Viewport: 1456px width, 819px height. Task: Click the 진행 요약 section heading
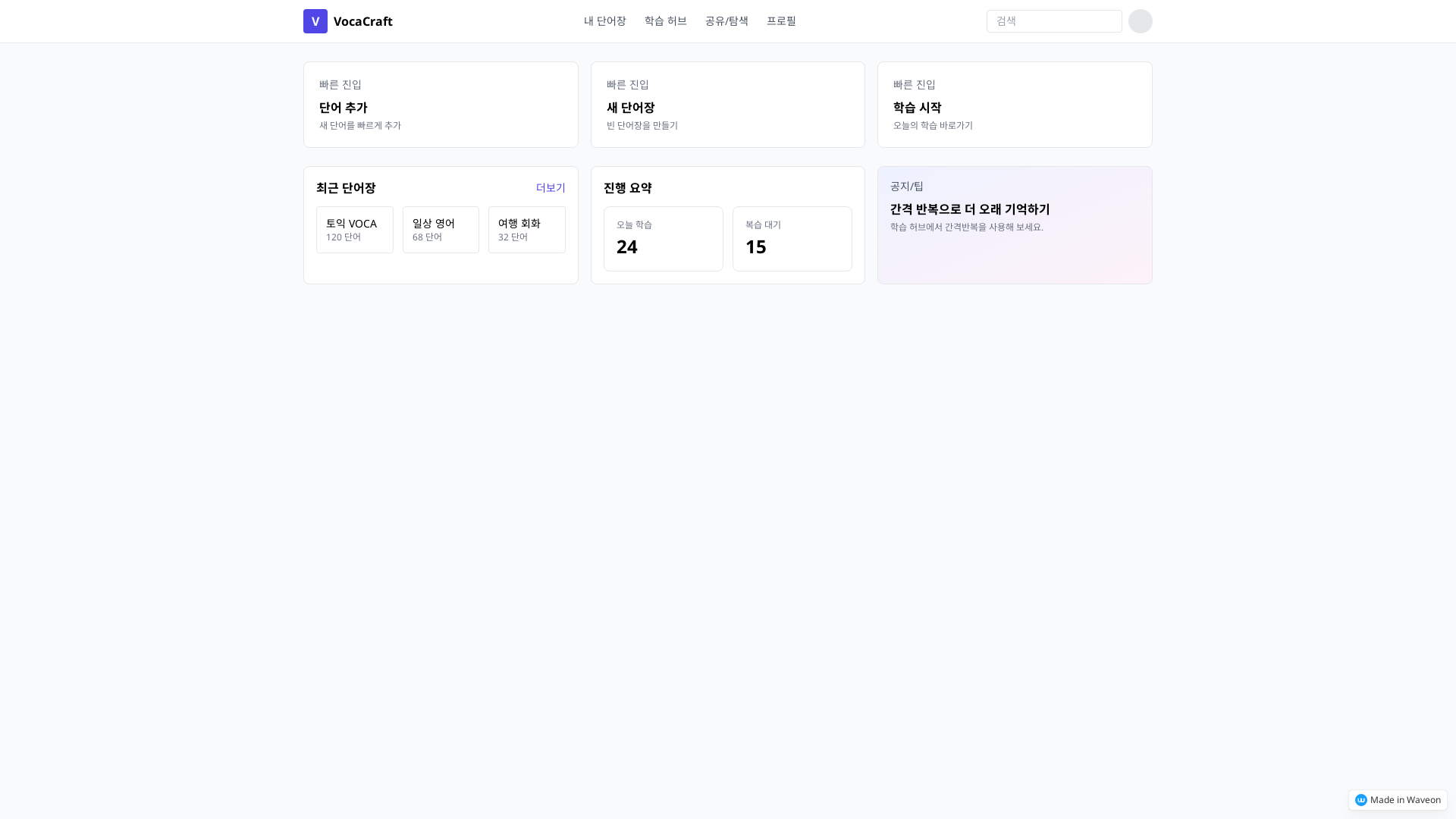pos(627,187)
